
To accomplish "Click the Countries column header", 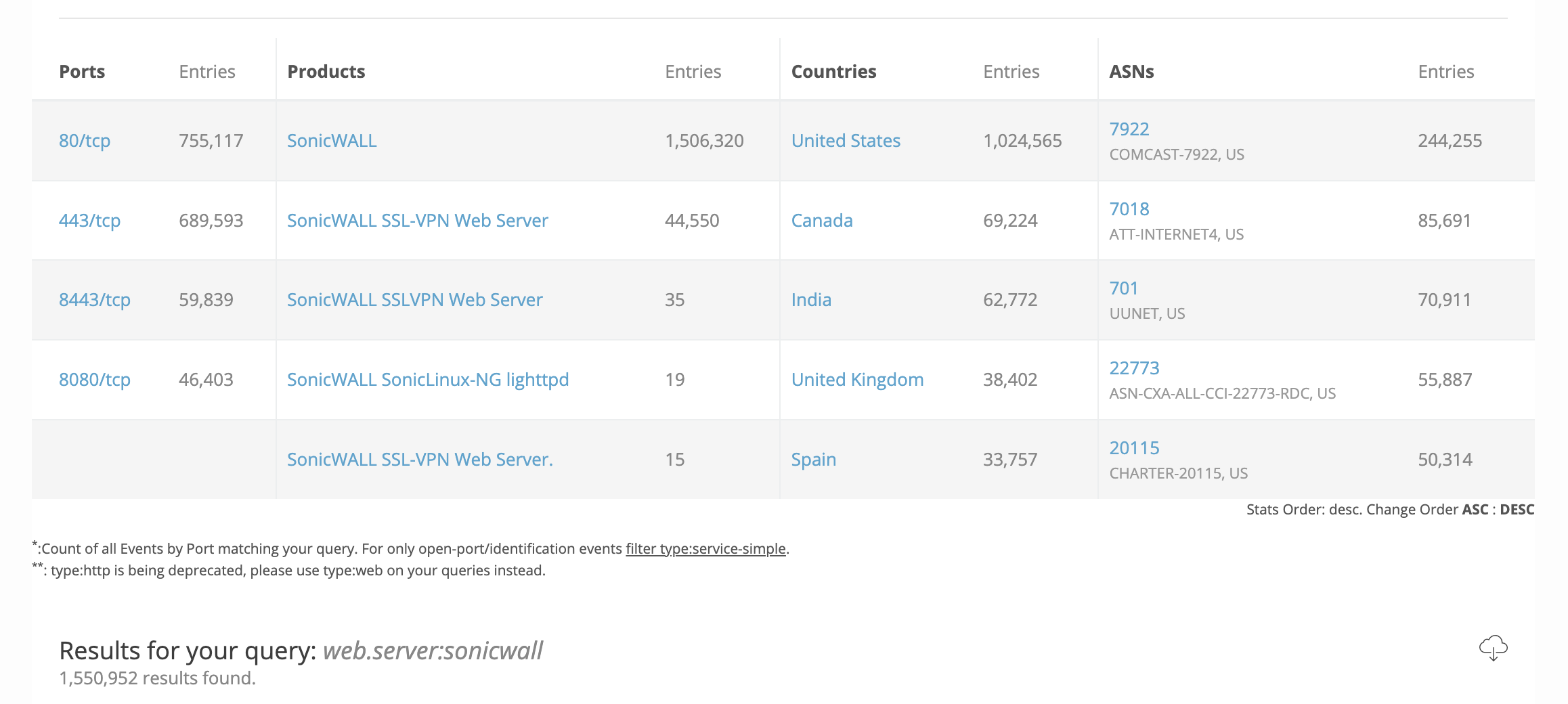I will click(833, 72).
